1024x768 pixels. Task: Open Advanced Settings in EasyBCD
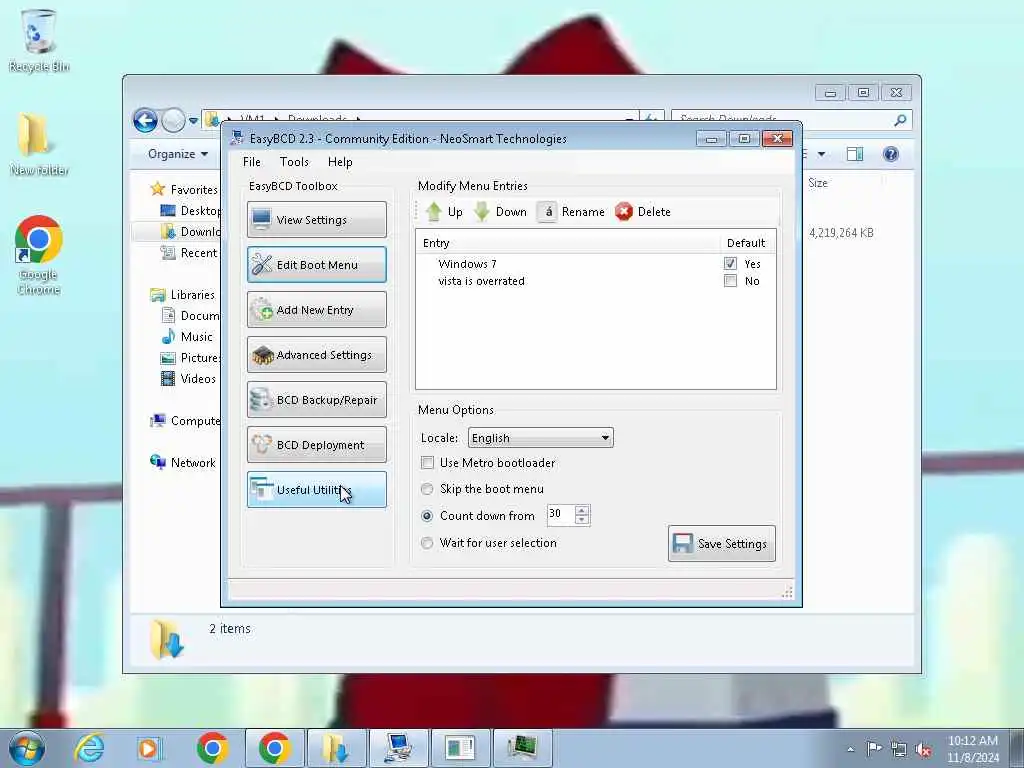coord(317,355)
